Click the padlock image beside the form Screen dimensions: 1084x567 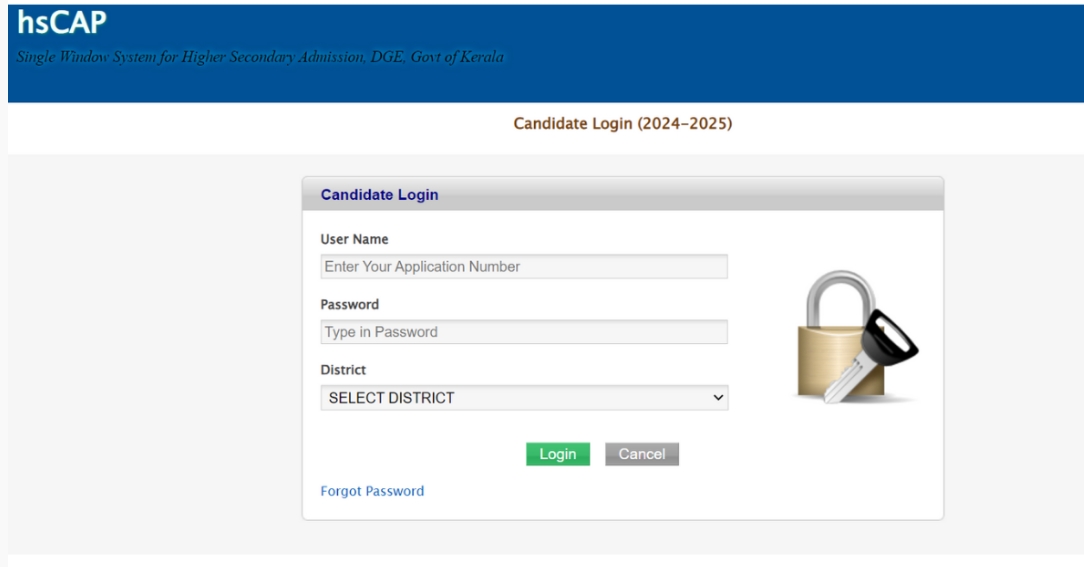pyautogui.click(x=857, y=337)
